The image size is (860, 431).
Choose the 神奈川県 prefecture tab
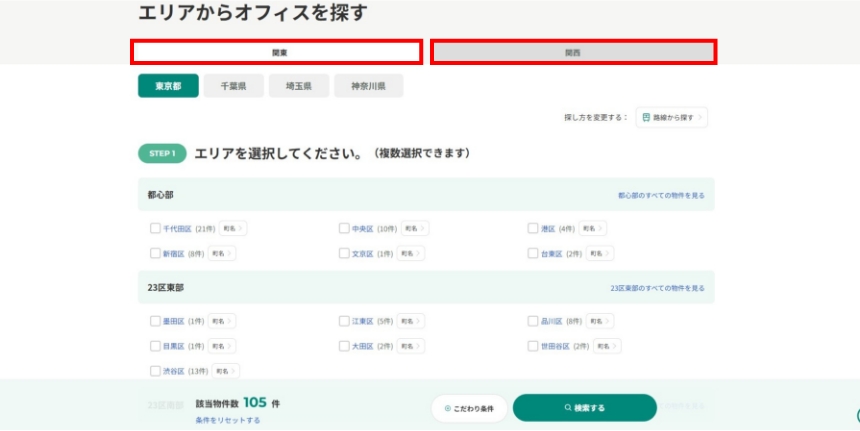click(368, 86)
